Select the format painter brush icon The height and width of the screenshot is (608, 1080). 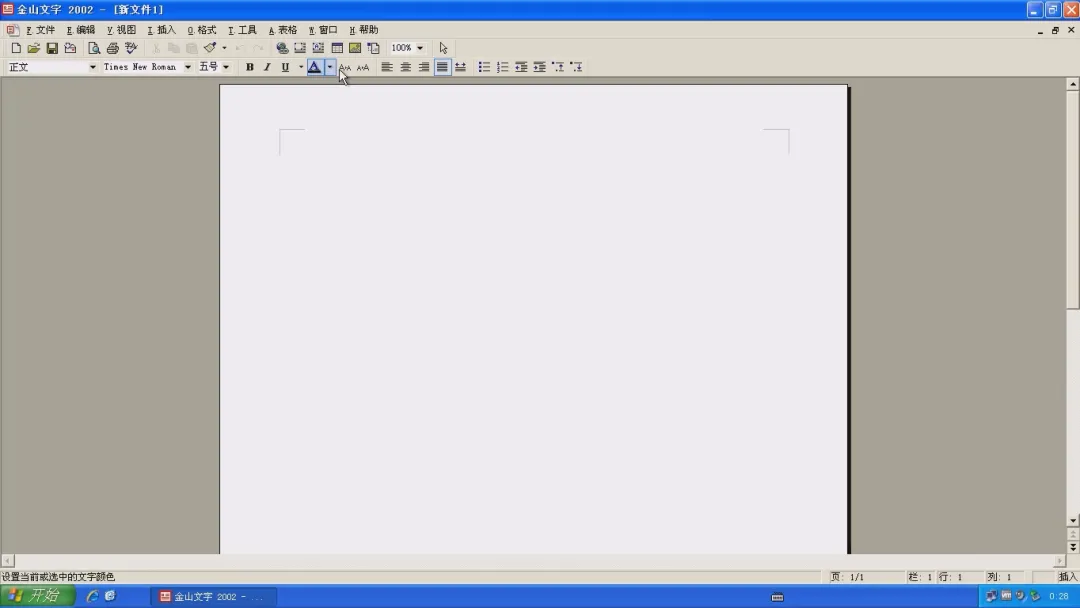[210, 48]
